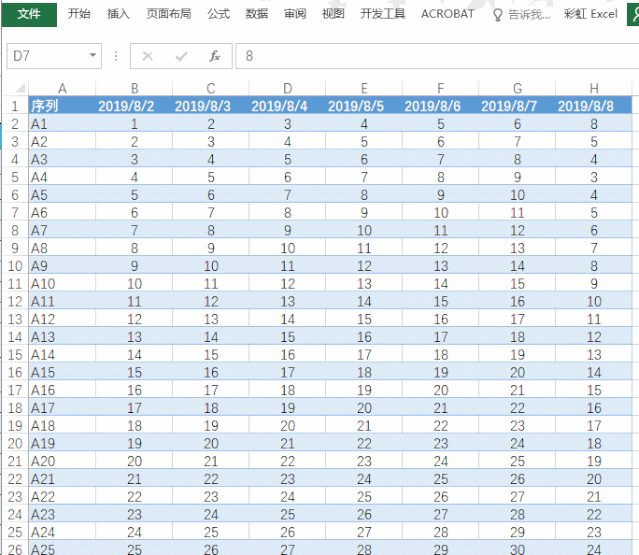Select column D header
The width and height of the screenshot is (639, 555).
click(x=287, y=88)
